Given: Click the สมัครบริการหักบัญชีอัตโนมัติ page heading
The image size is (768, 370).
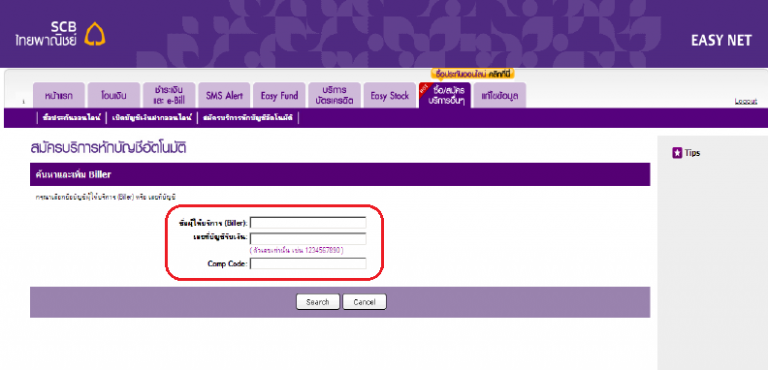Looking at the screenshot, I should click(108, 148).
